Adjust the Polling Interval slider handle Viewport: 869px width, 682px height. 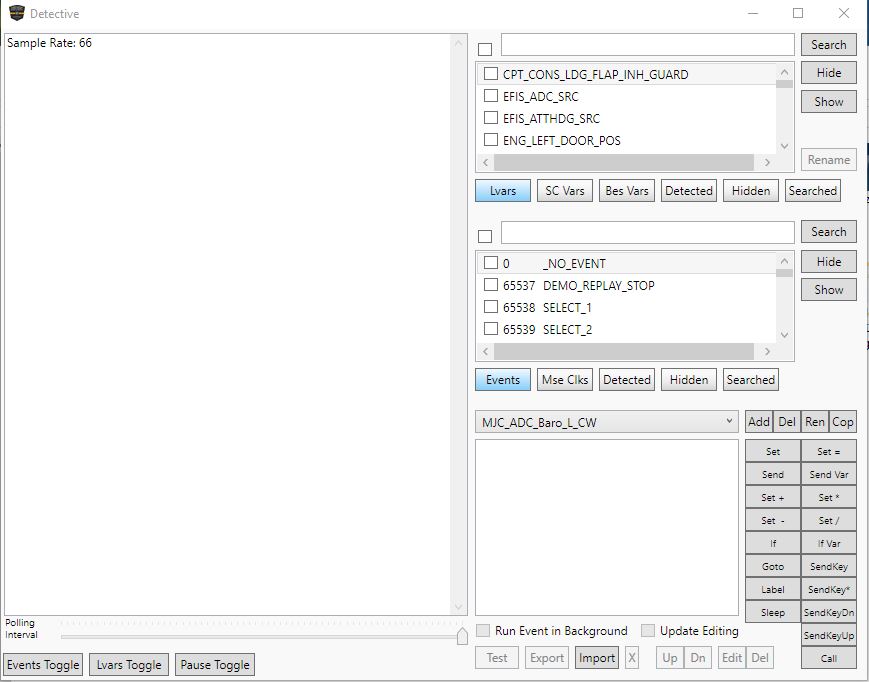point(462,636)
